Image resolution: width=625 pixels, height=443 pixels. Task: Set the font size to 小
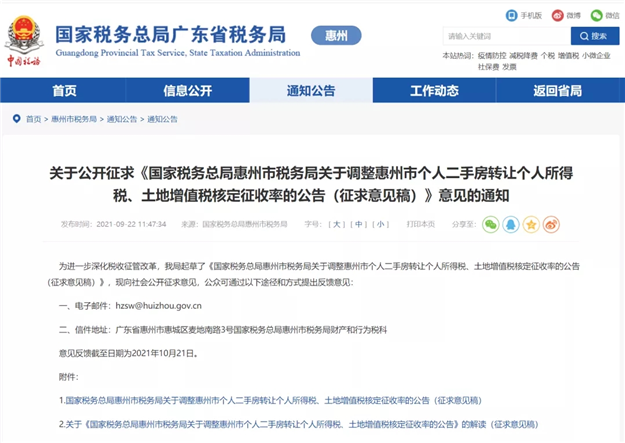[x=380, y=224]
